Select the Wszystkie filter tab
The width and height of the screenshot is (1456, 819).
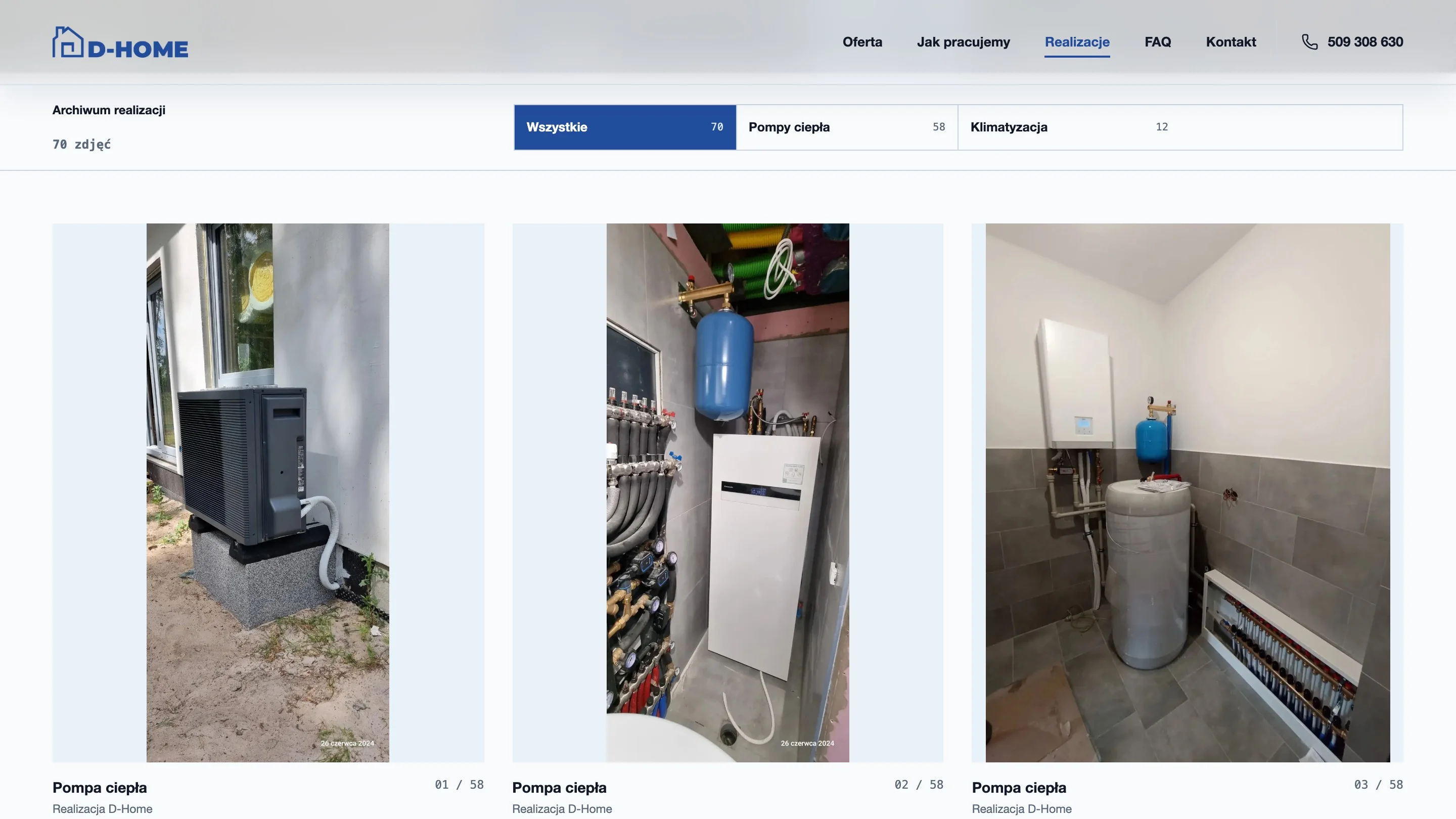click(x=624, y=127)
